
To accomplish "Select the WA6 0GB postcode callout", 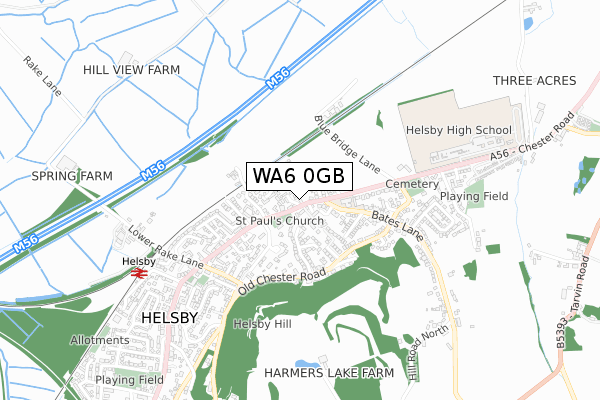I will click(299, 177).
